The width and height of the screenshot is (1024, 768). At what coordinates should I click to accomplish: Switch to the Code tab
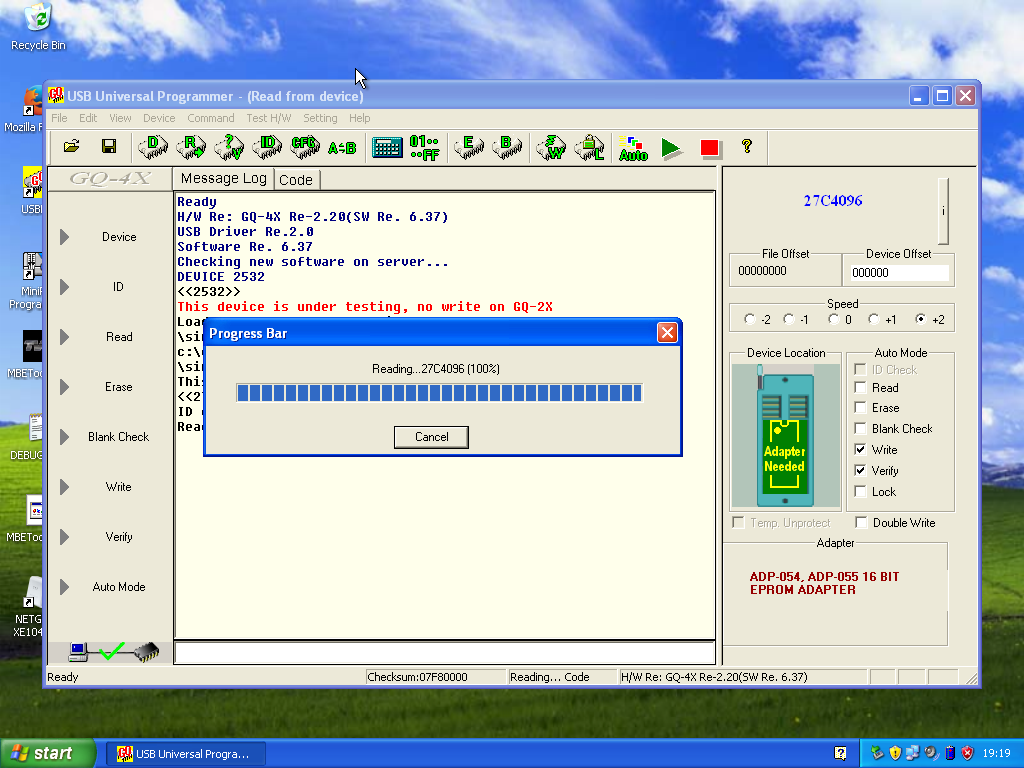[x=296, y=180]
